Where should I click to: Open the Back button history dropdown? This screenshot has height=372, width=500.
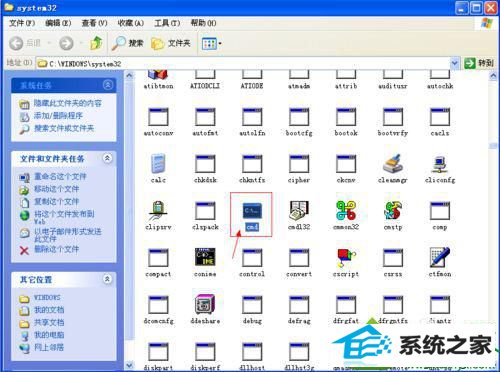tap(49, 43)
